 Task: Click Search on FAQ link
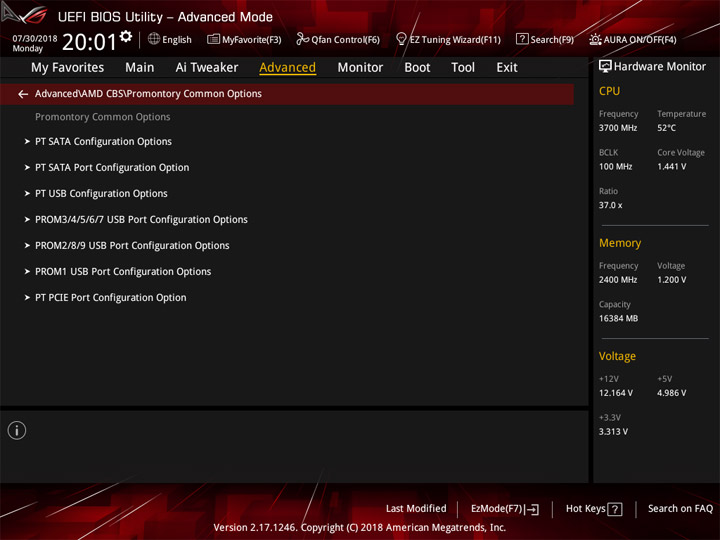click(680, 508)
